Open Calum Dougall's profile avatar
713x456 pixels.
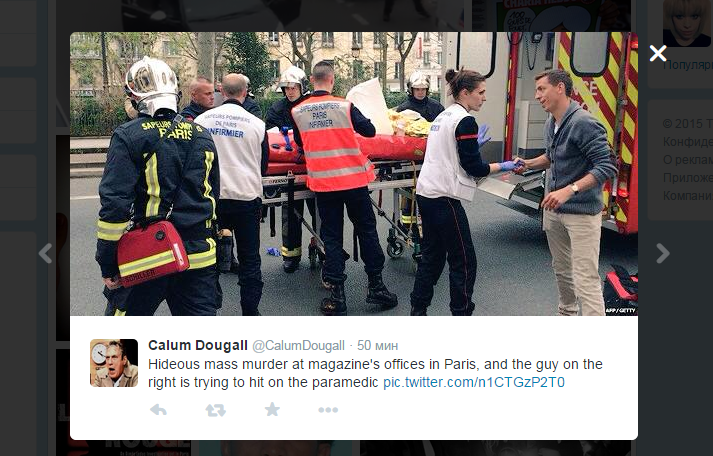(114, 363)
